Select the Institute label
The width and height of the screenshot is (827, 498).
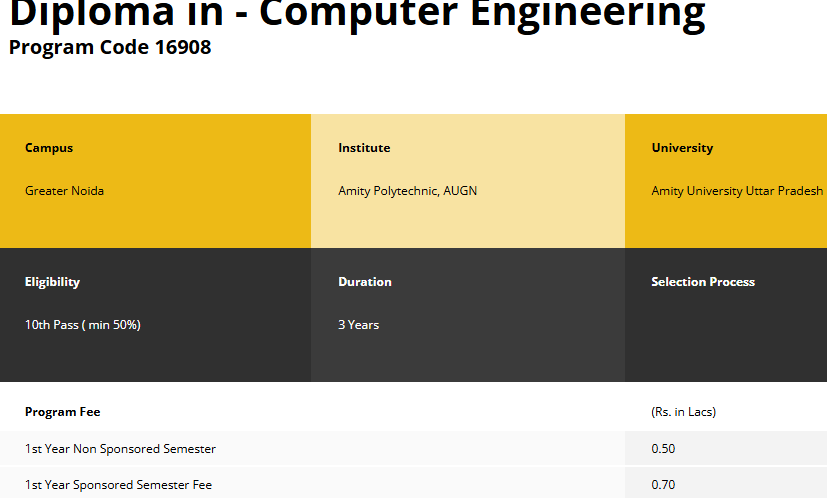[x=364, y=148]
